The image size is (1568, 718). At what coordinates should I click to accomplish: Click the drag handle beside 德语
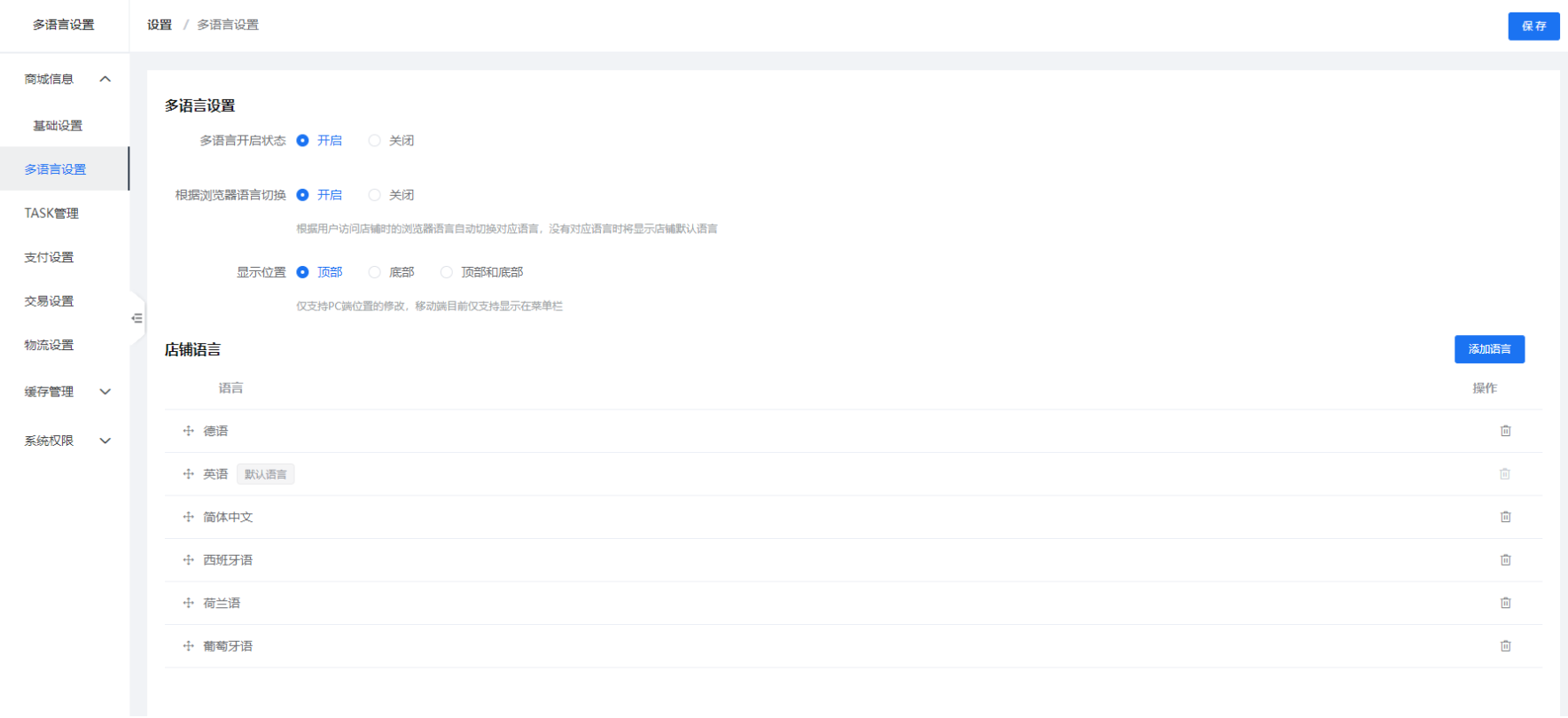[x=188, y=431]
